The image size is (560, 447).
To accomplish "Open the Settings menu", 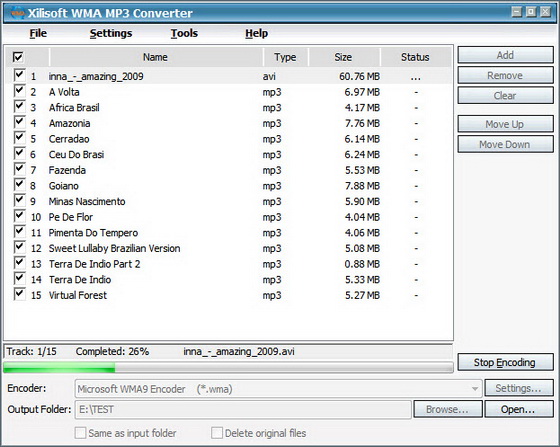I will [x=111, y=33].
